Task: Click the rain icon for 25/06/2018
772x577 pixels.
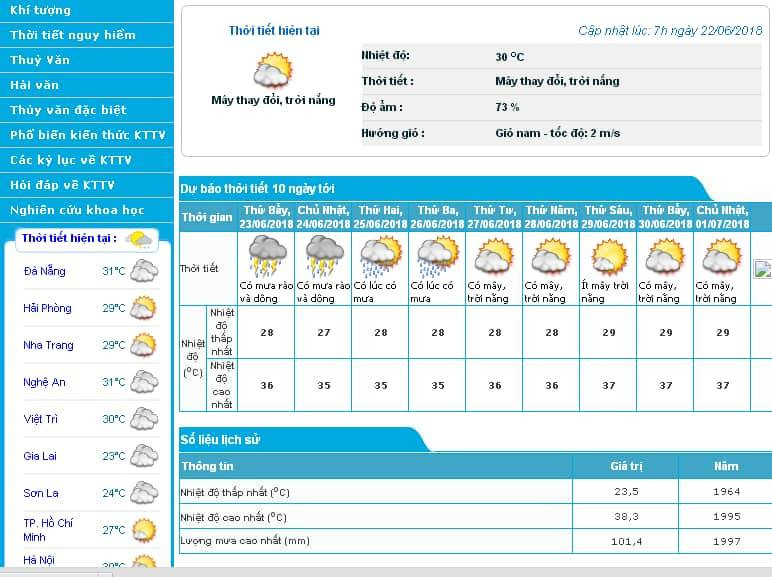Action: click(x=381, y=258)
